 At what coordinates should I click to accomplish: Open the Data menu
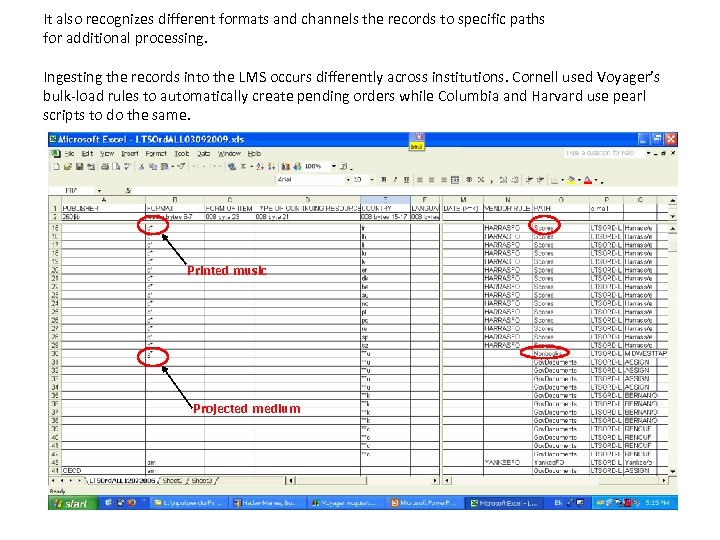[x=203, y=154]
